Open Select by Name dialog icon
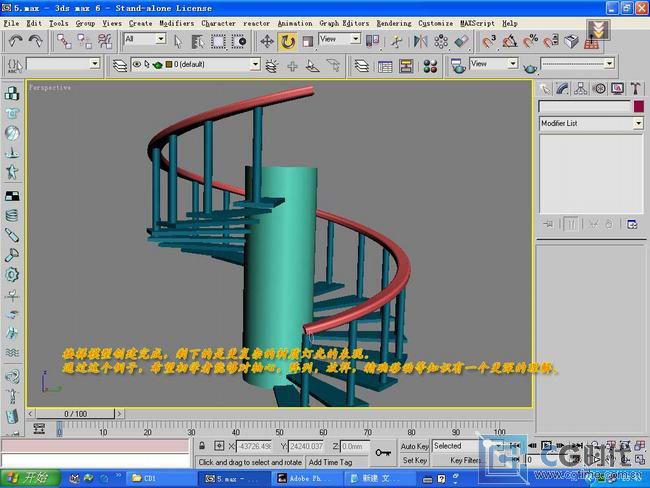This screenshot has width=650, height=488. tap(198, 41)
